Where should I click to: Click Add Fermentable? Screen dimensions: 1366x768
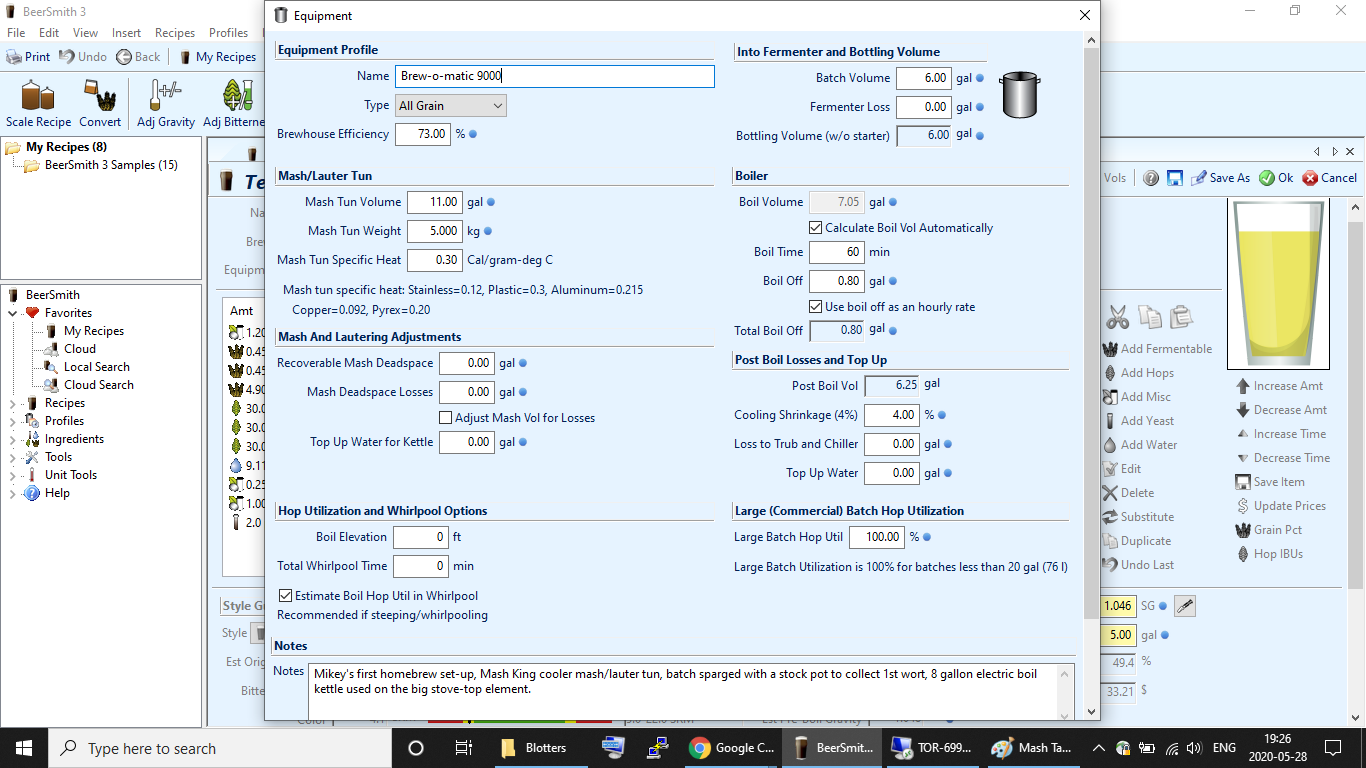coord(1157,349)
